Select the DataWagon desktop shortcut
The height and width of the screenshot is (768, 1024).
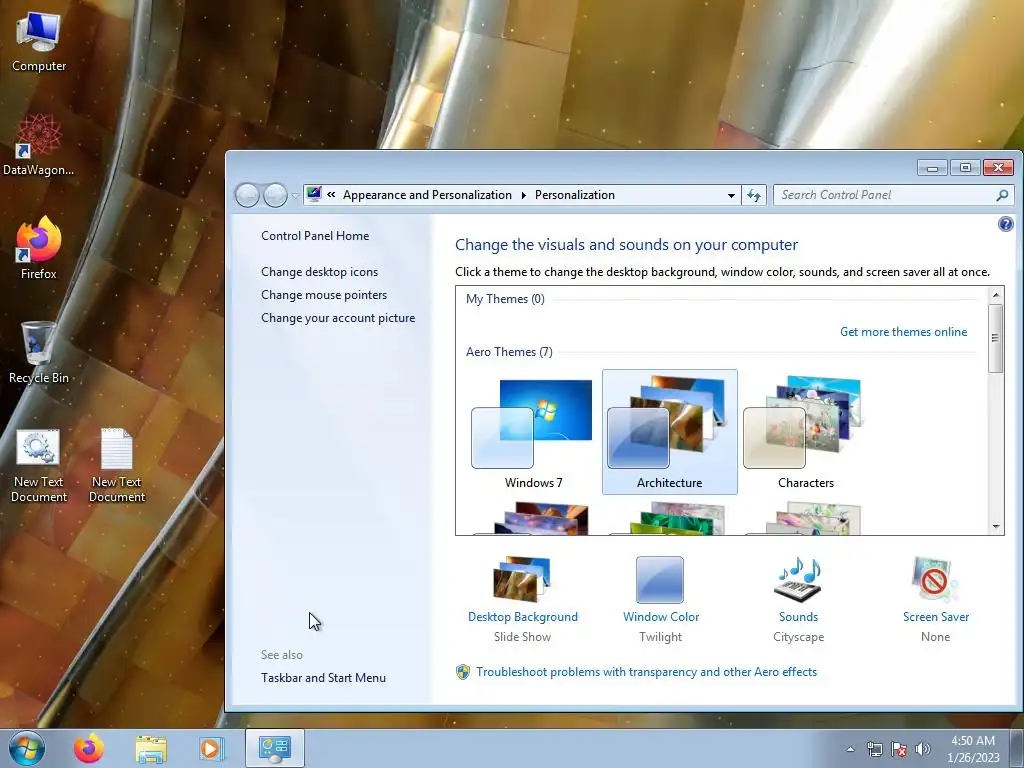point(39,145)
